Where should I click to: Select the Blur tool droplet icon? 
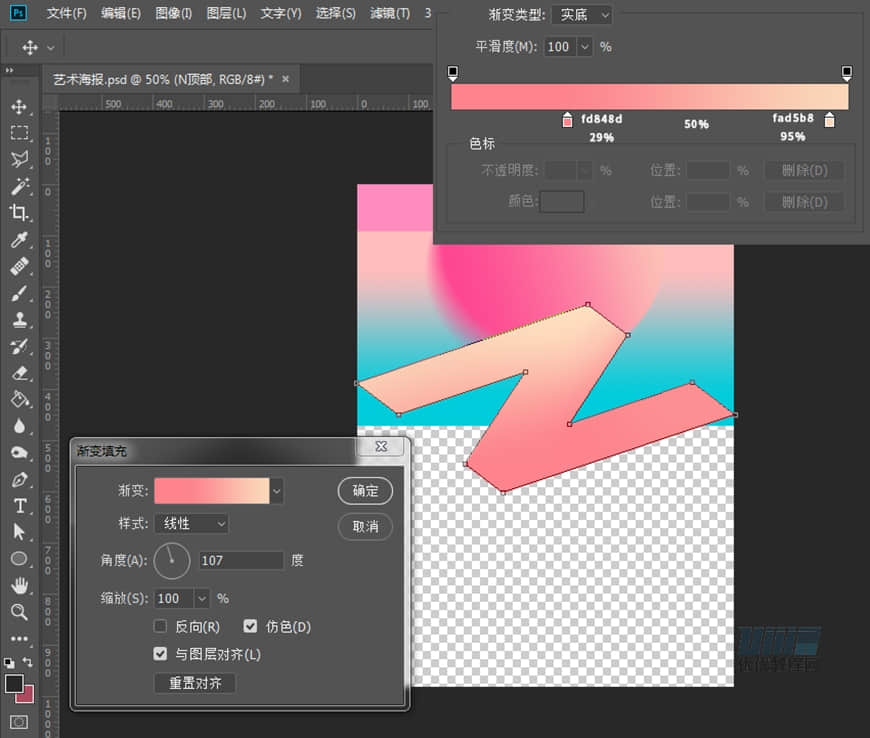[x=19, y=426]
